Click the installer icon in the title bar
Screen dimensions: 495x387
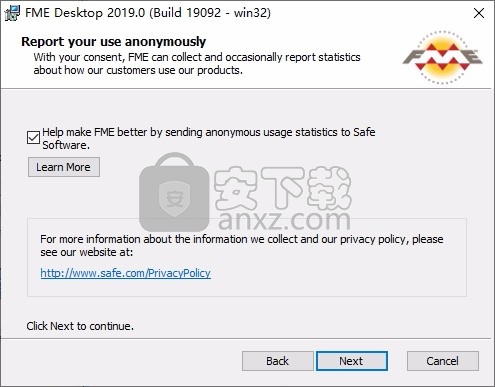(12, 13)
